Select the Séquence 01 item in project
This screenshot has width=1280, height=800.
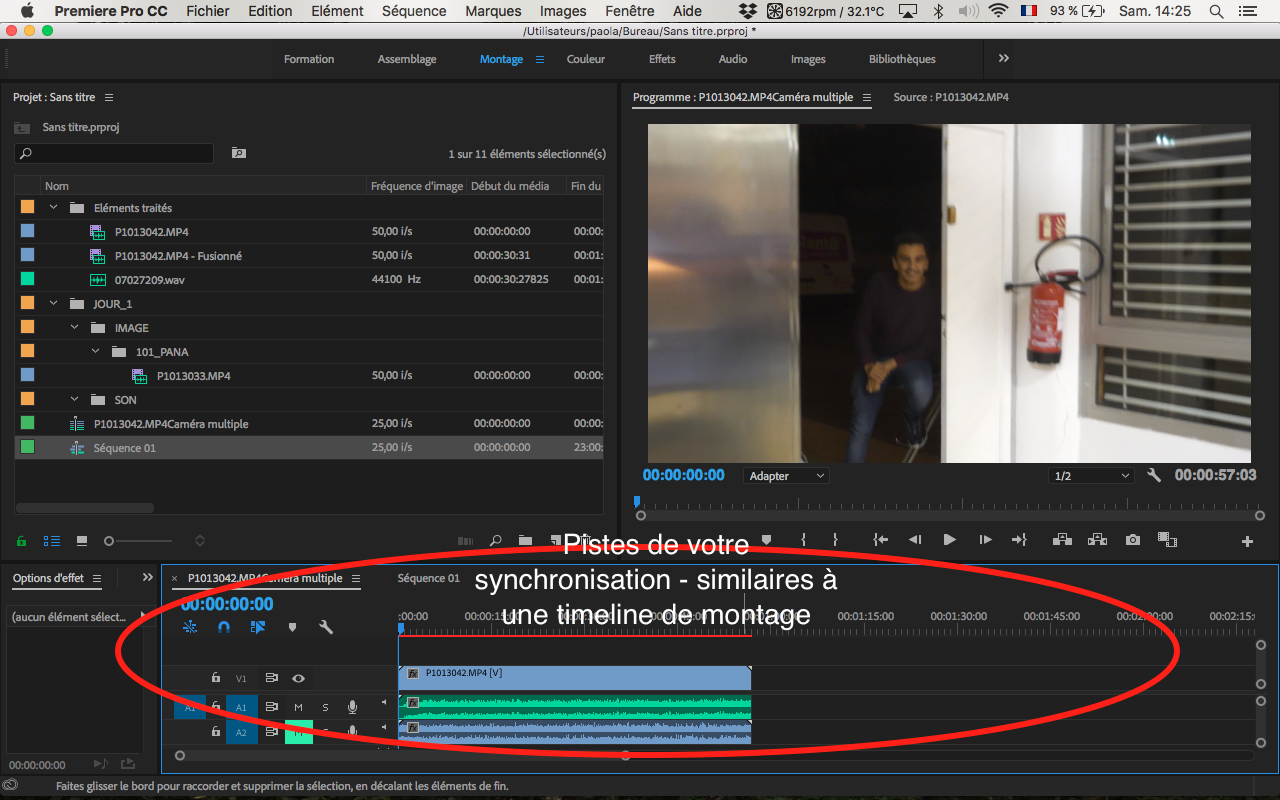[x=309, y=448]
